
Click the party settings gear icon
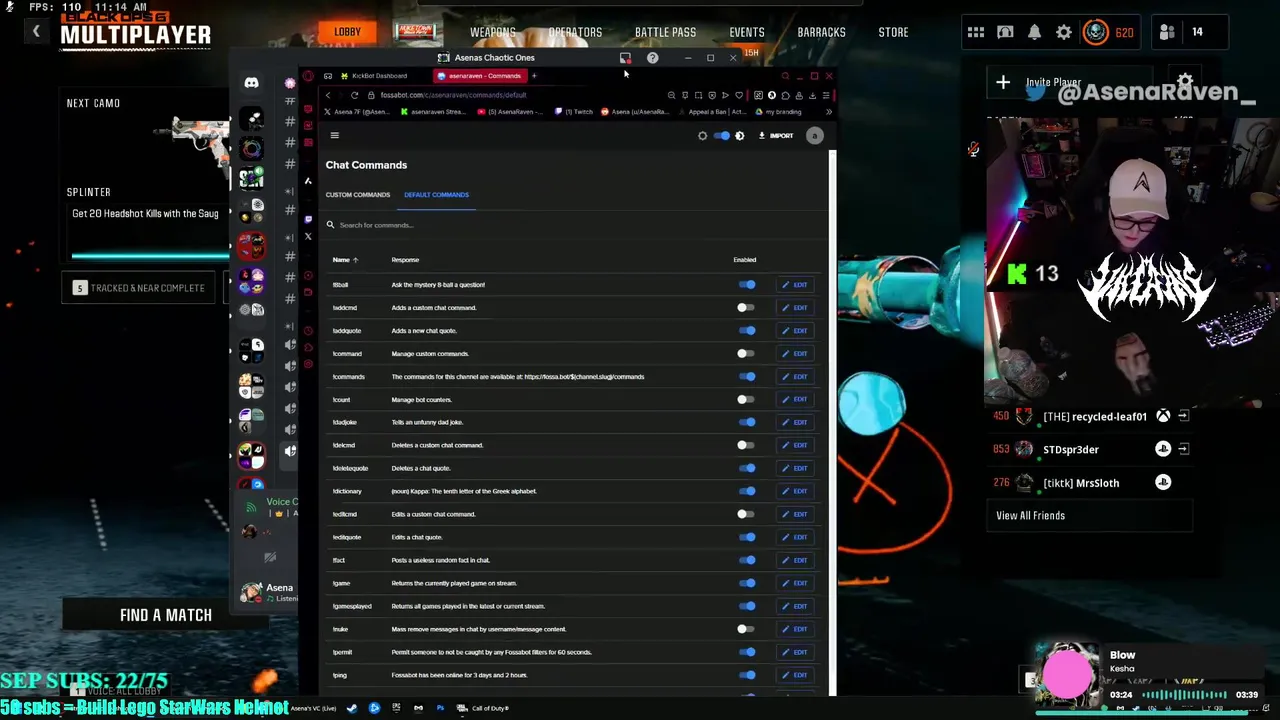(1185, 82)
